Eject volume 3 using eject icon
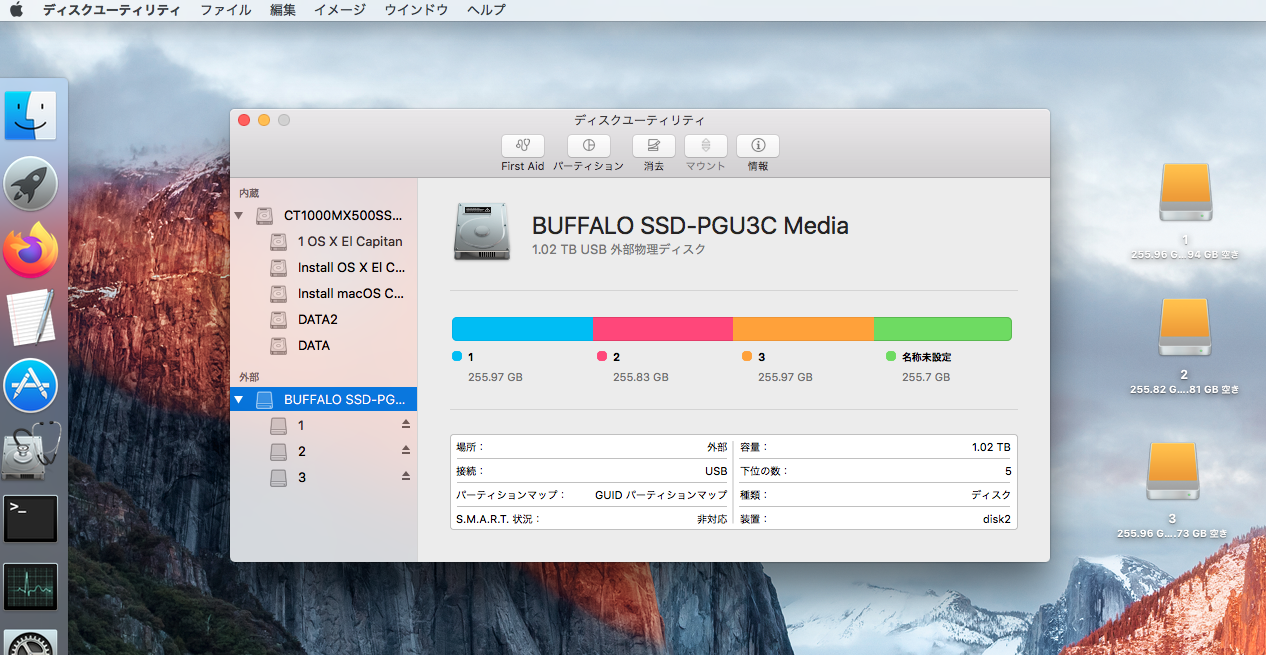Image resolution: width=1266 pixels, height=655 pixels. [x=406, y=477]
